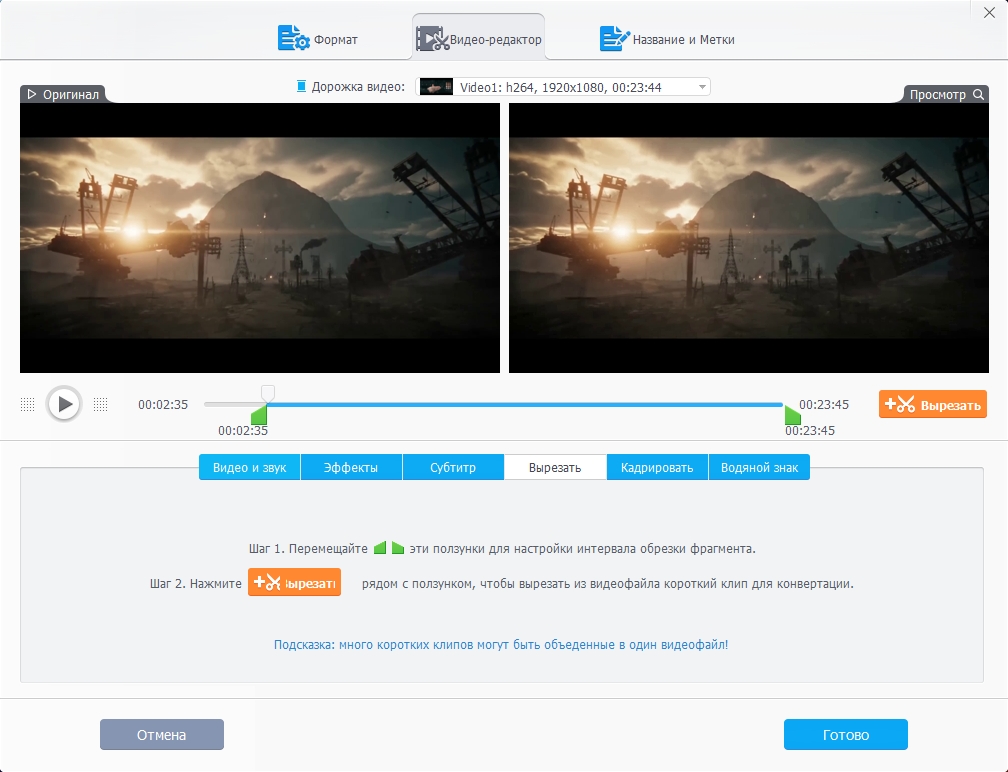Viewport: 1008px width, 772px height.
Task: Confirm with the Готово button
Action: (845, 735)
